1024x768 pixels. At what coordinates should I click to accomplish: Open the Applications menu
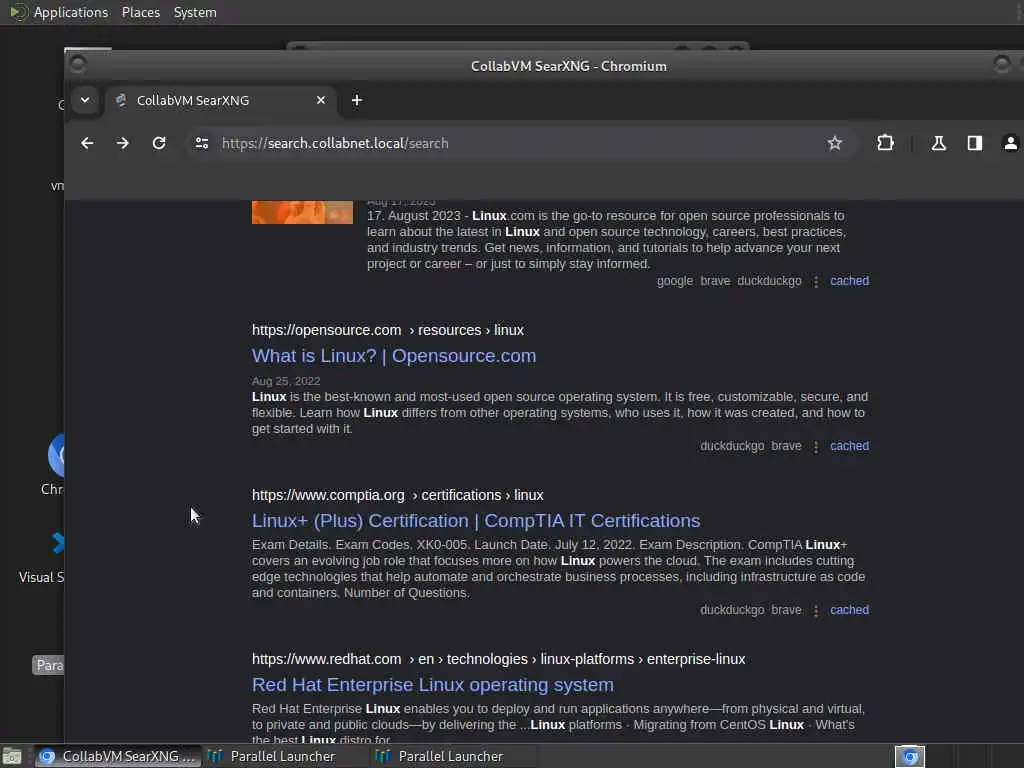71,12
